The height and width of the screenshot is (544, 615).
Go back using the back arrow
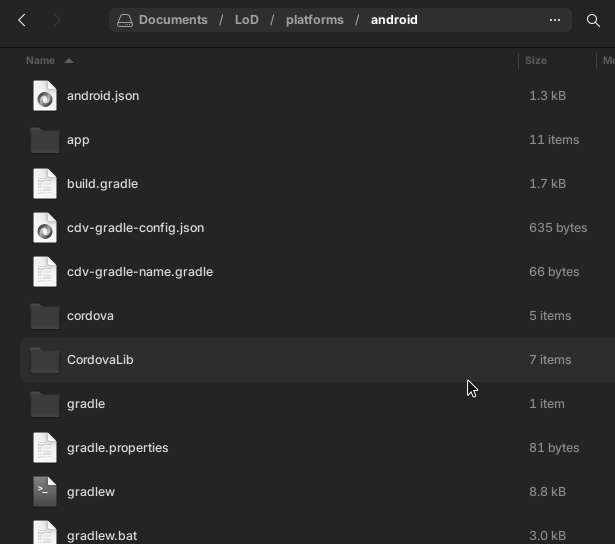(x=22, y=20)
